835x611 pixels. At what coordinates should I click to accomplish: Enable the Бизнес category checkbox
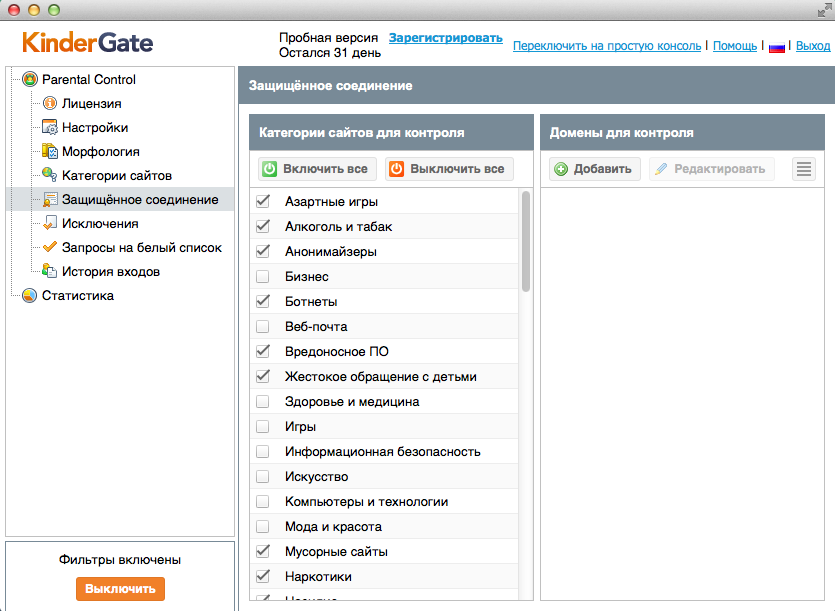263,277
